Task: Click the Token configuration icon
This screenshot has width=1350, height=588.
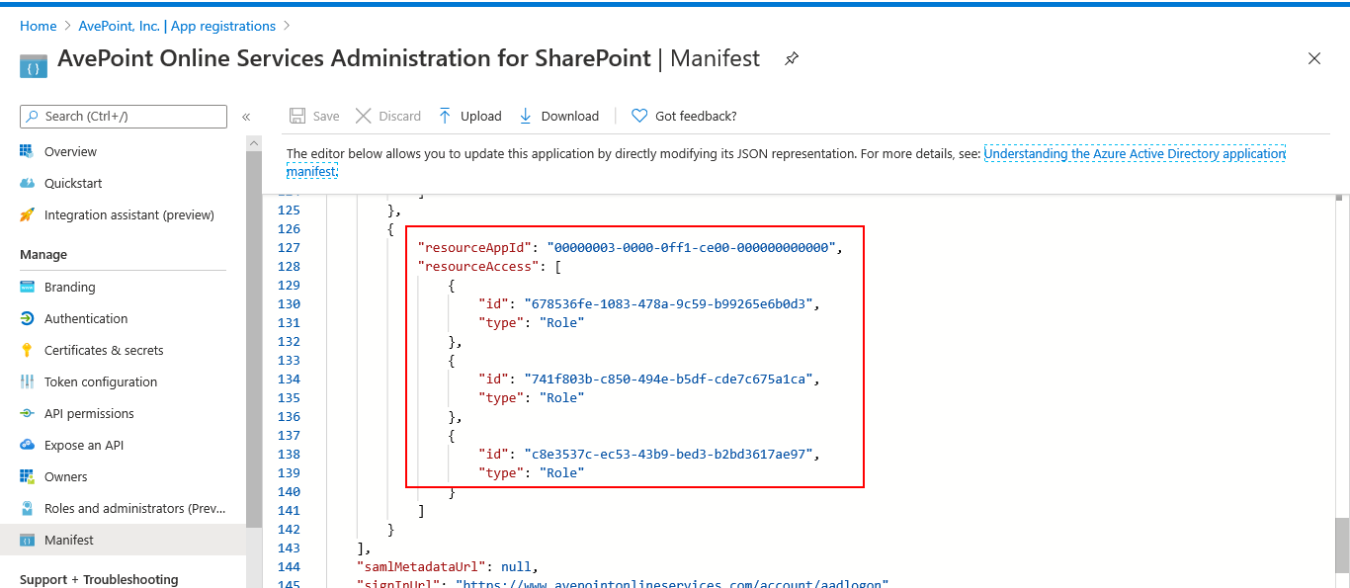Action: [27, 382]
